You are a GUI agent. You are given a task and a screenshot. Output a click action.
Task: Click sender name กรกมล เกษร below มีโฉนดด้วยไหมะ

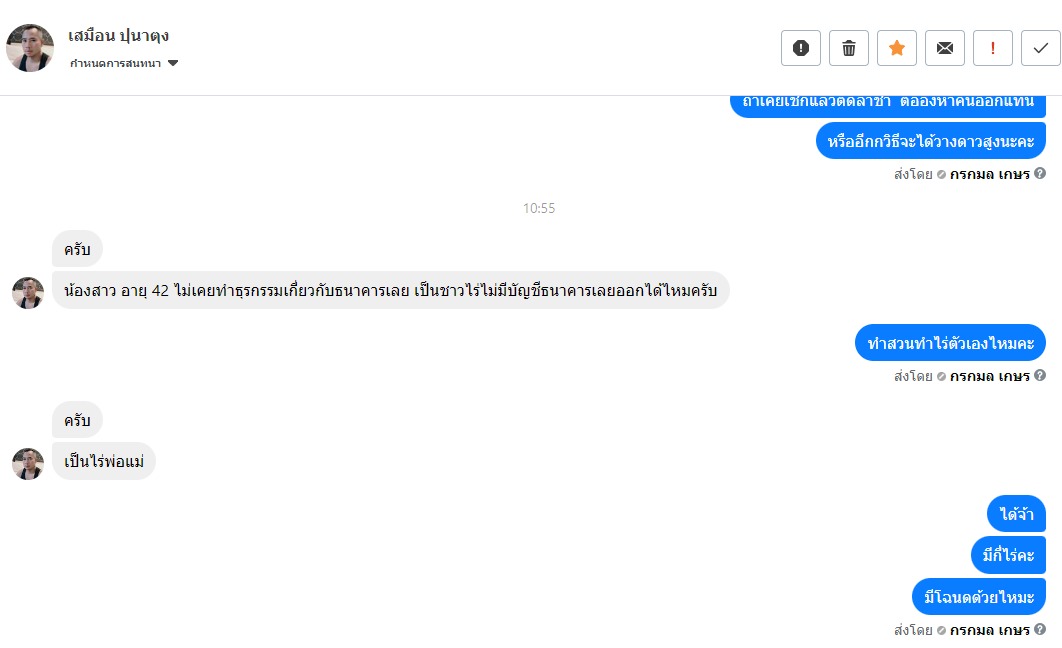989,630
